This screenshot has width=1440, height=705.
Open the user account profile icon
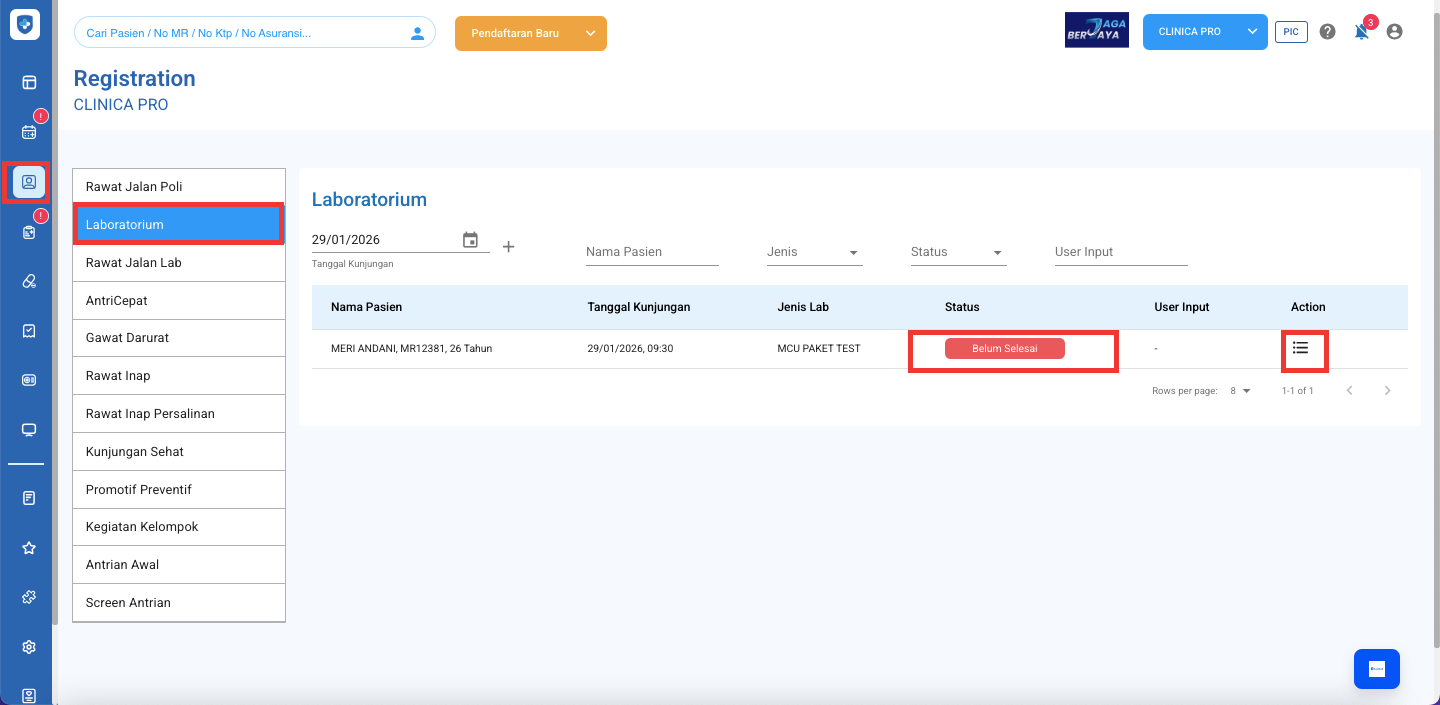click(1394, 32)
